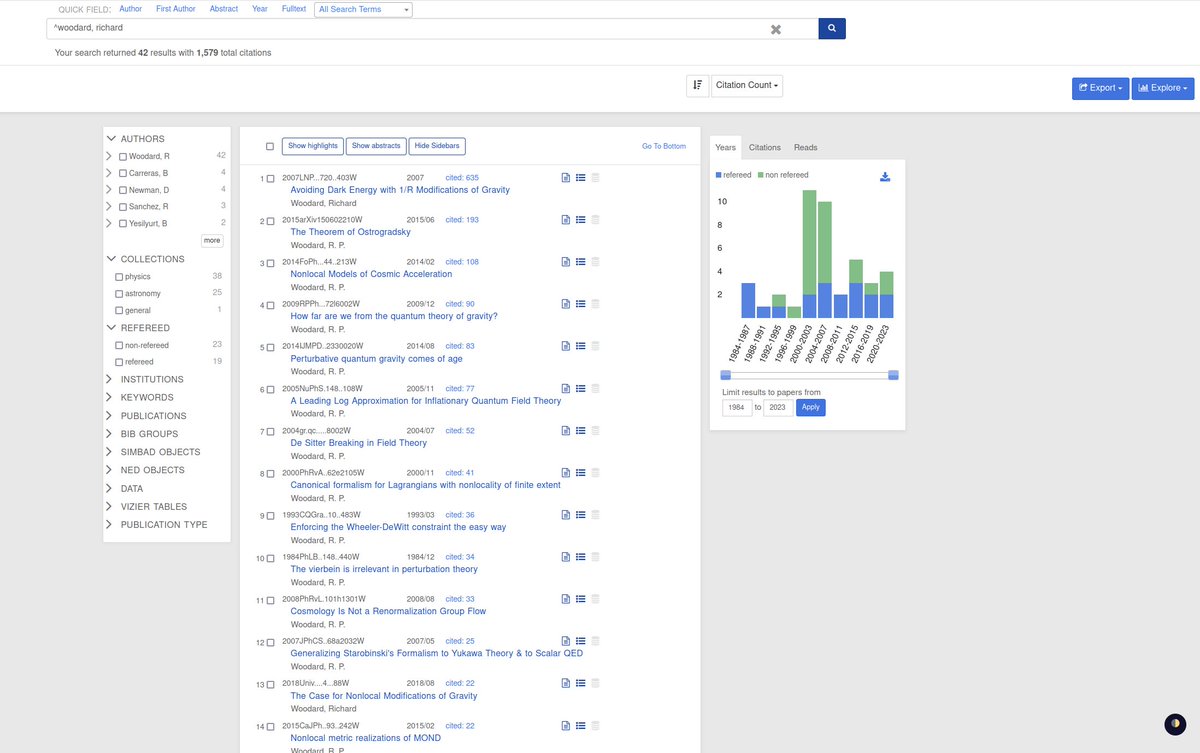Open citations list icon for Wheeler-DeWitt constraint paper

coord(580,515)
